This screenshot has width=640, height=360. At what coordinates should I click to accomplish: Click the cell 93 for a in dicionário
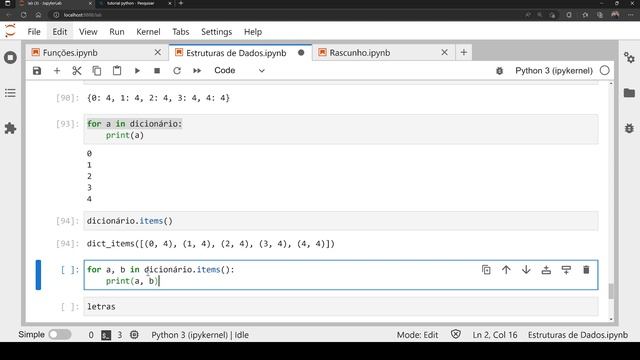coord(341,129)
